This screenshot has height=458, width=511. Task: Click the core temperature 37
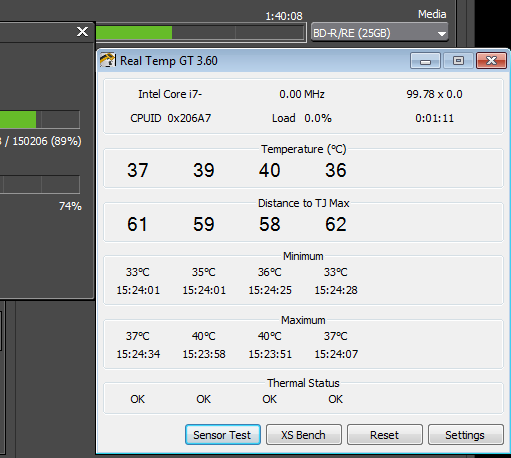coord(138,170)
